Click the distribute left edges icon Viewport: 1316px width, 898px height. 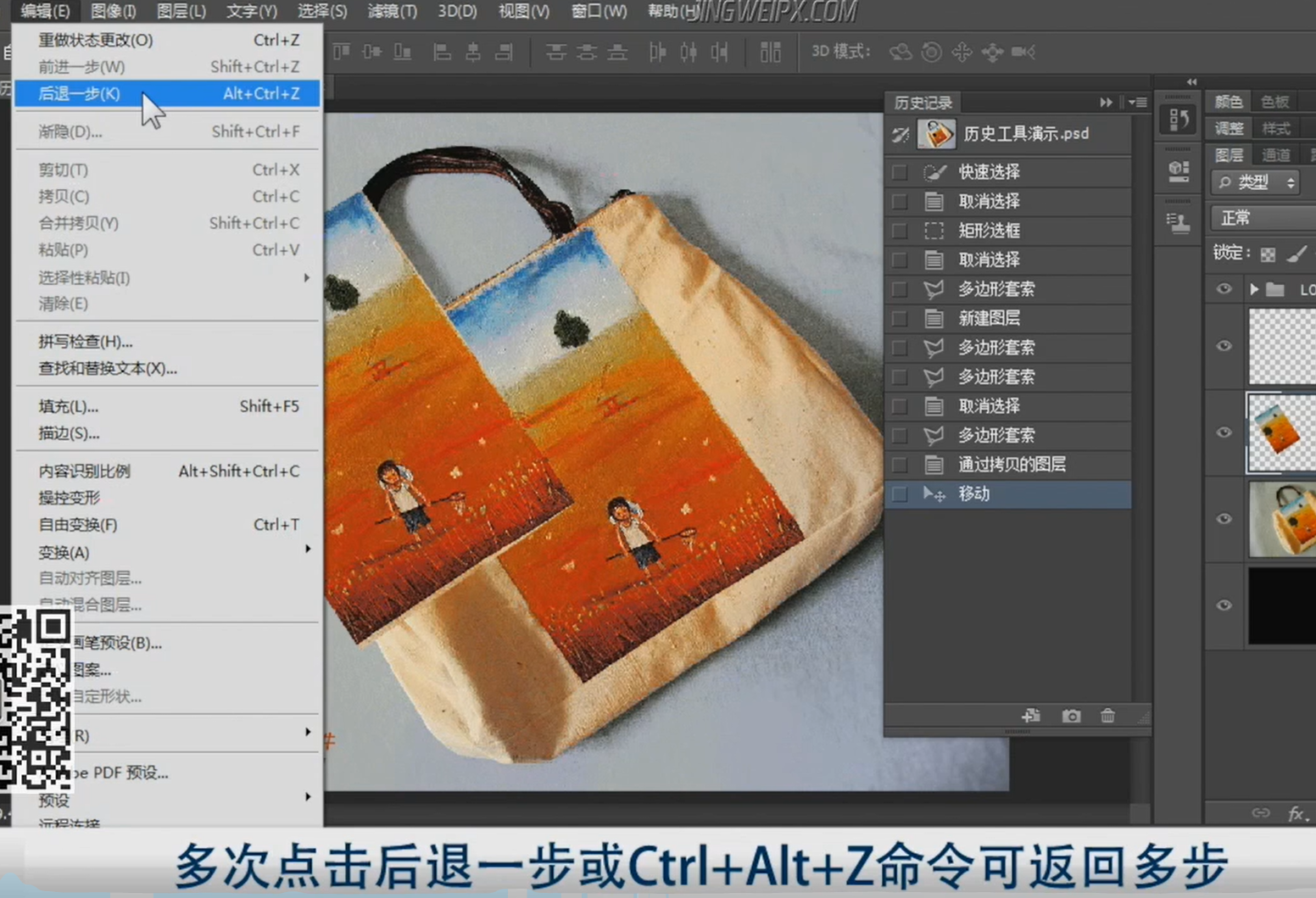point(657,52)
